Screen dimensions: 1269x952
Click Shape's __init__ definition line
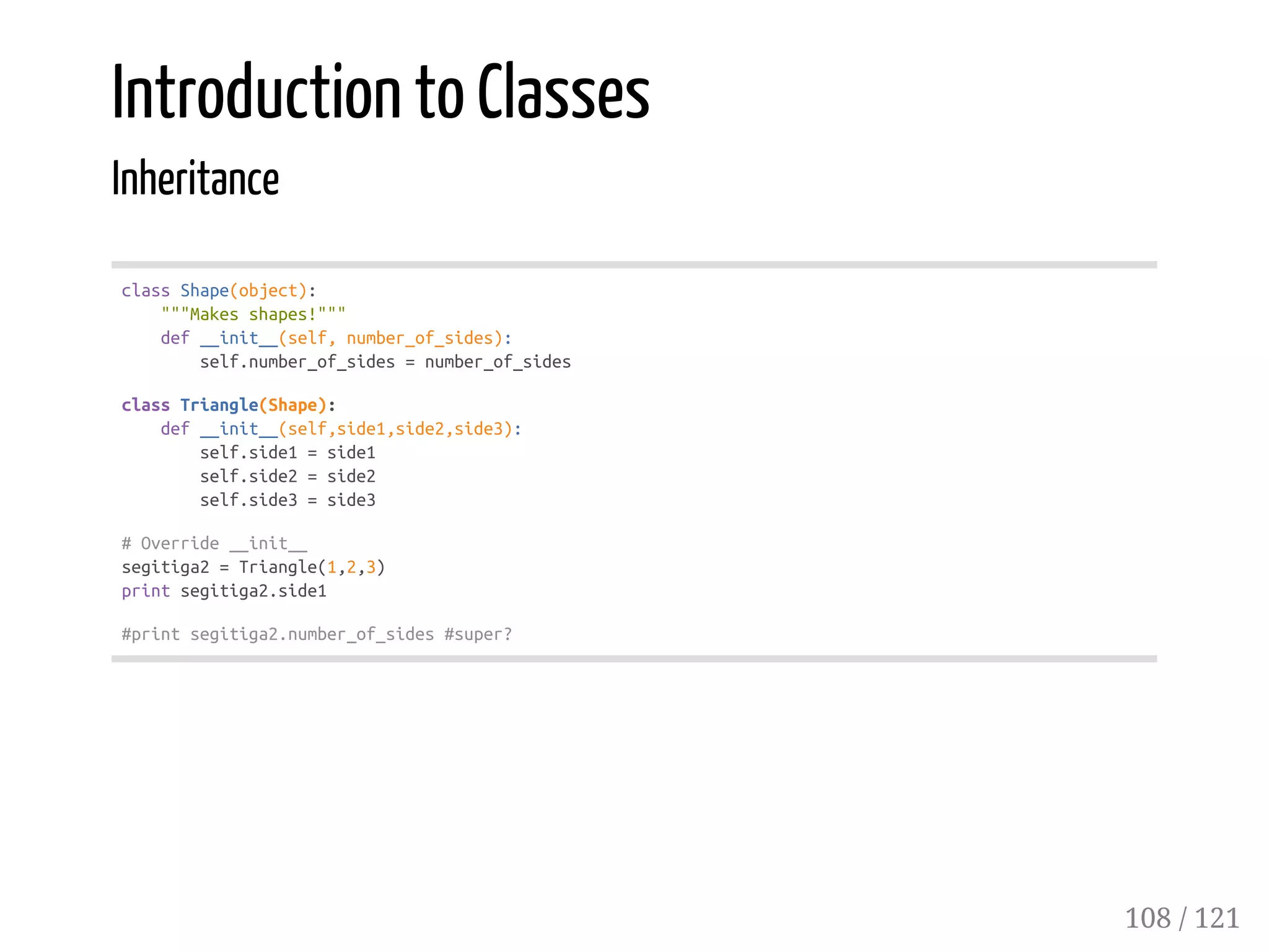336,338
